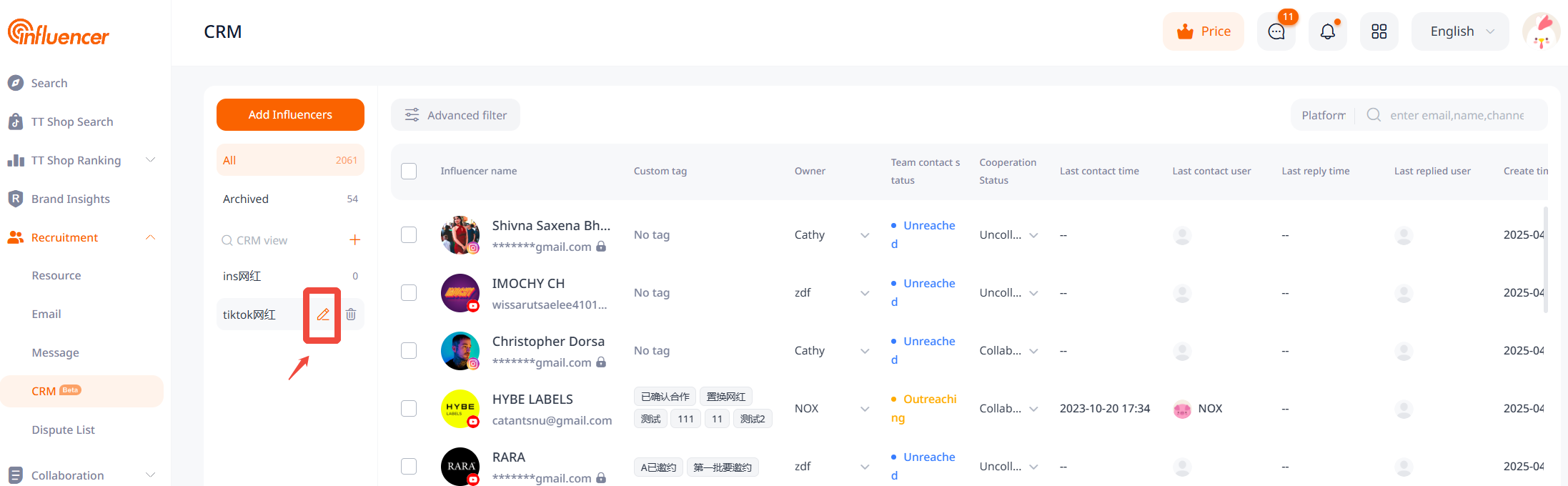Open the notifications bell
This screenshot has height=486, width=1568.
[x=1327, y=31]
